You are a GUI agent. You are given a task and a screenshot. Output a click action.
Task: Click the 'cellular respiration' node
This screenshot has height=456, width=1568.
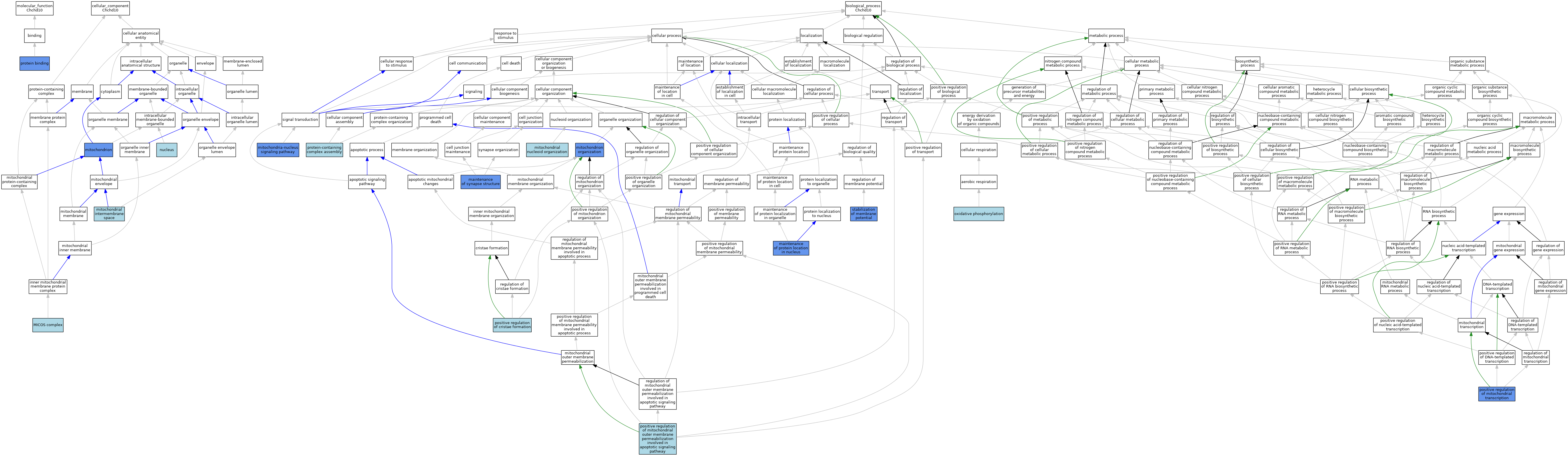tap(979, 150)
